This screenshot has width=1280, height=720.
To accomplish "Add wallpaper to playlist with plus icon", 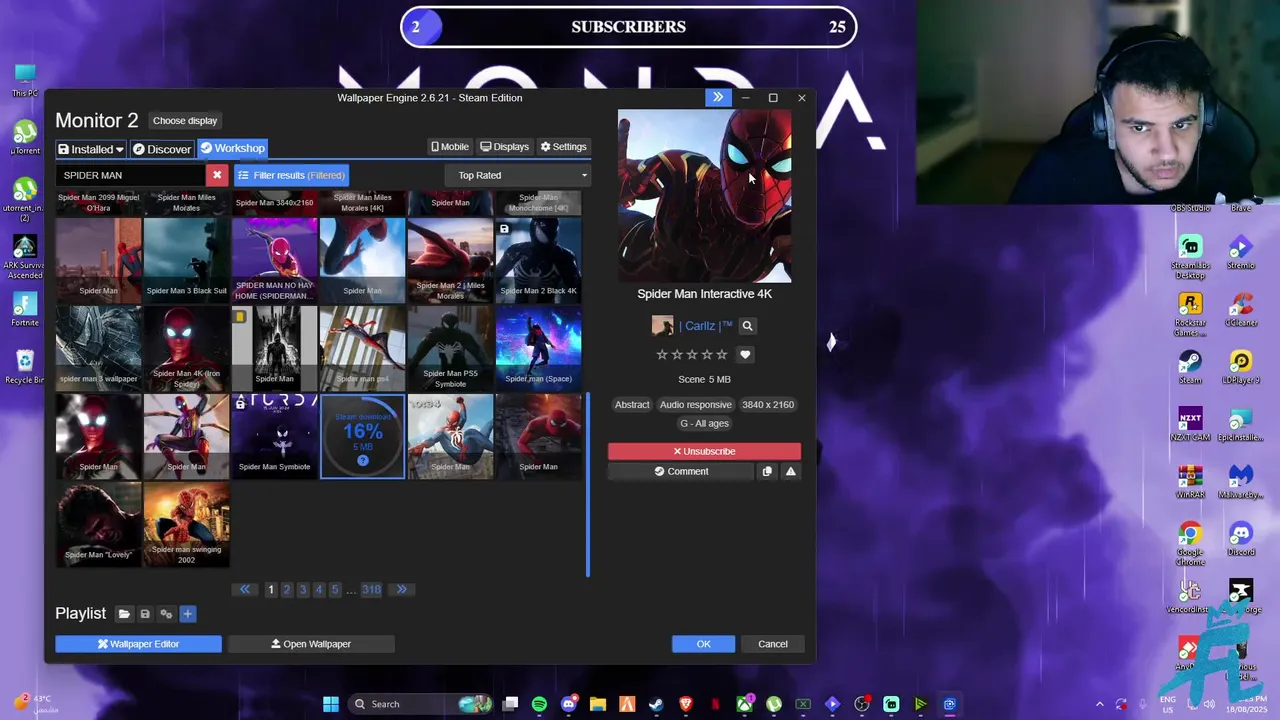I will pos(187,614).
